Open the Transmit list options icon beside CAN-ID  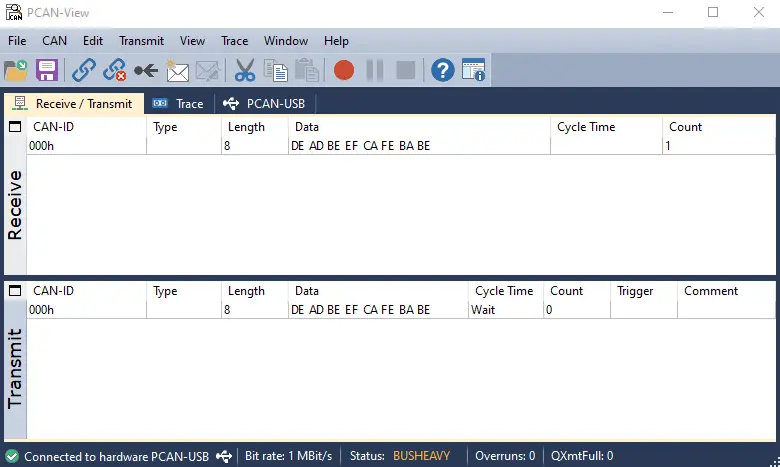pos(15,291)
